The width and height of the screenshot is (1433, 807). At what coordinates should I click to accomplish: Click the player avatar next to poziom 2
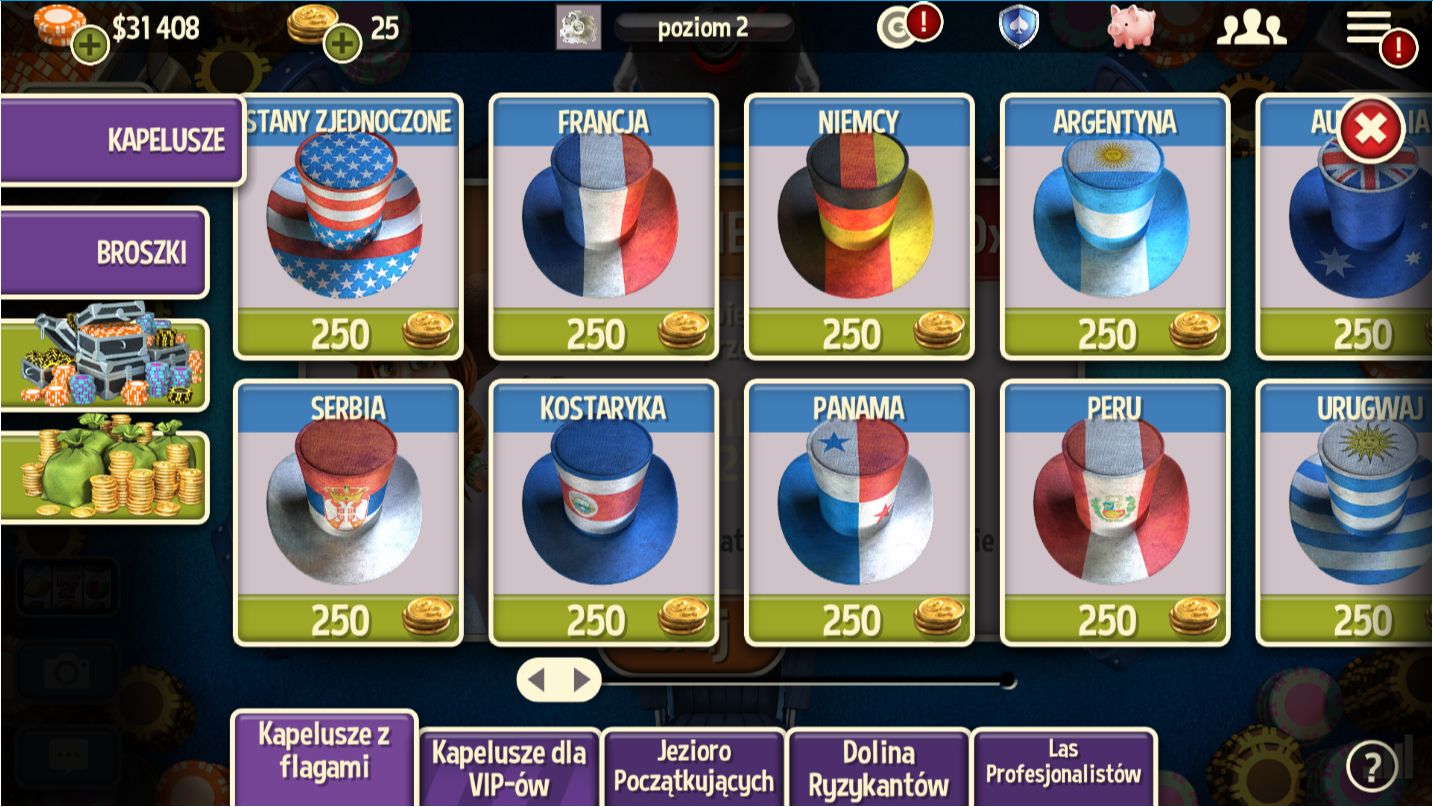(578, 27)
